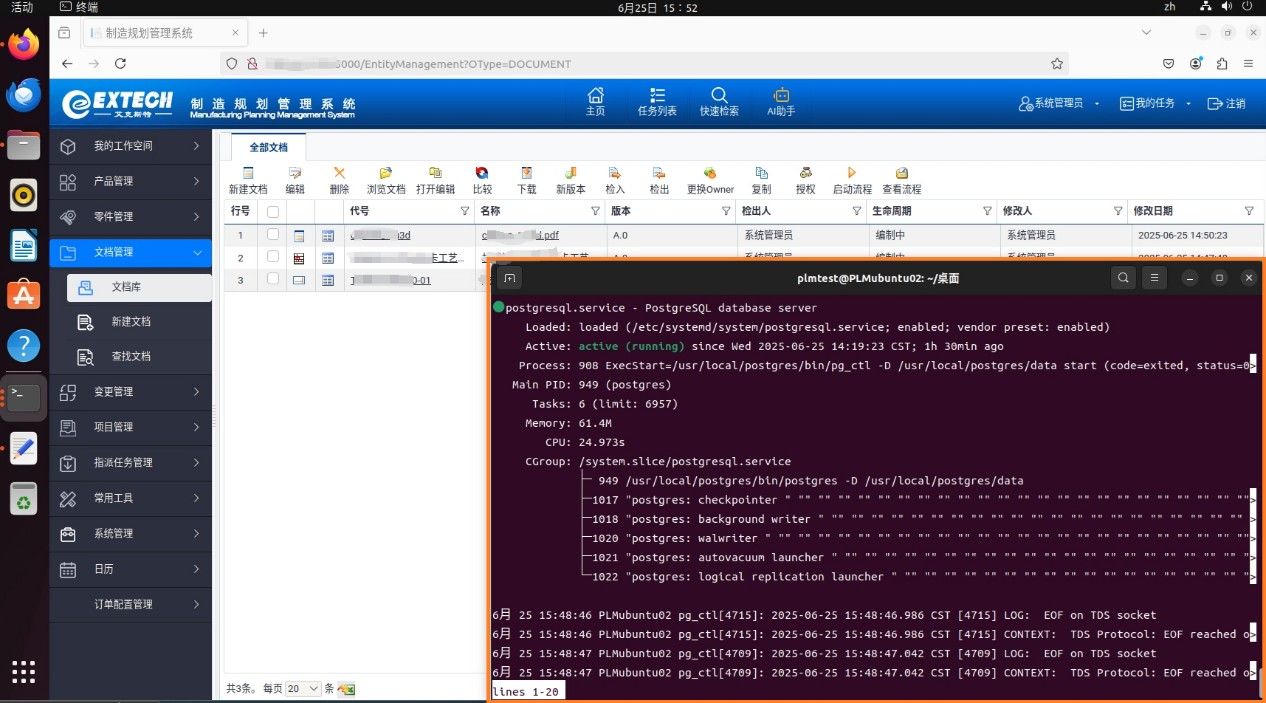Click the 删除 delete icon in toolbar
The width and height of the screenshot is (1266, 703).
coord(339,174)
